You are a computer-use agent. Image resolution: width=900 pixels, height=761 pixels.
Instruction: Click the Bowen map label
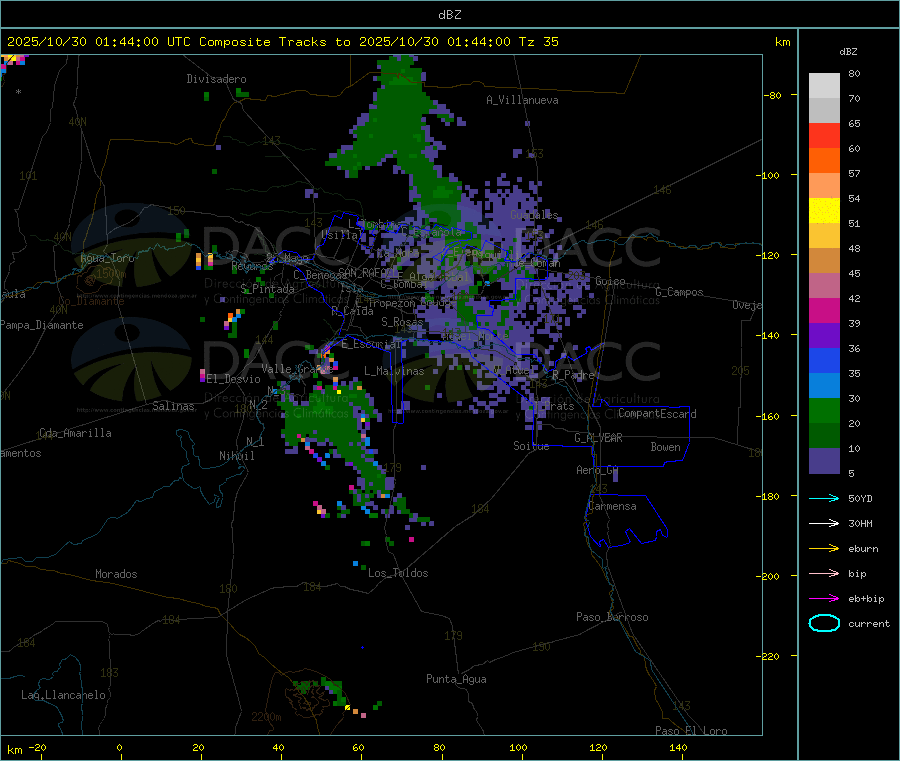[x=665, y=447]
